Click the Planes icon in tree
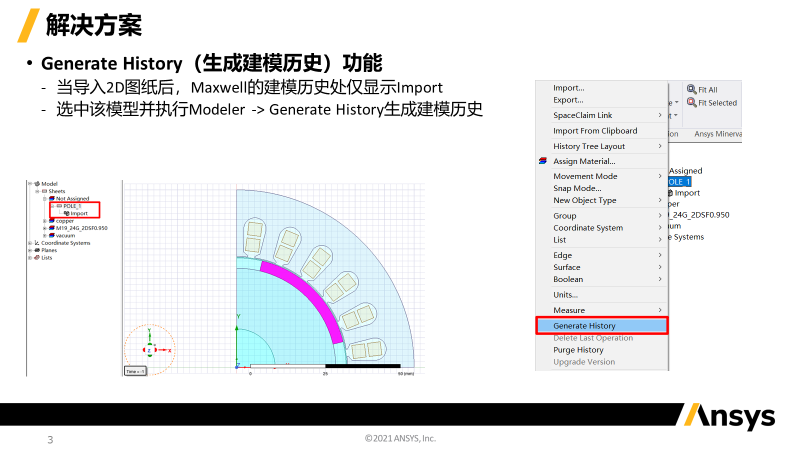 [x=37, y=250]
